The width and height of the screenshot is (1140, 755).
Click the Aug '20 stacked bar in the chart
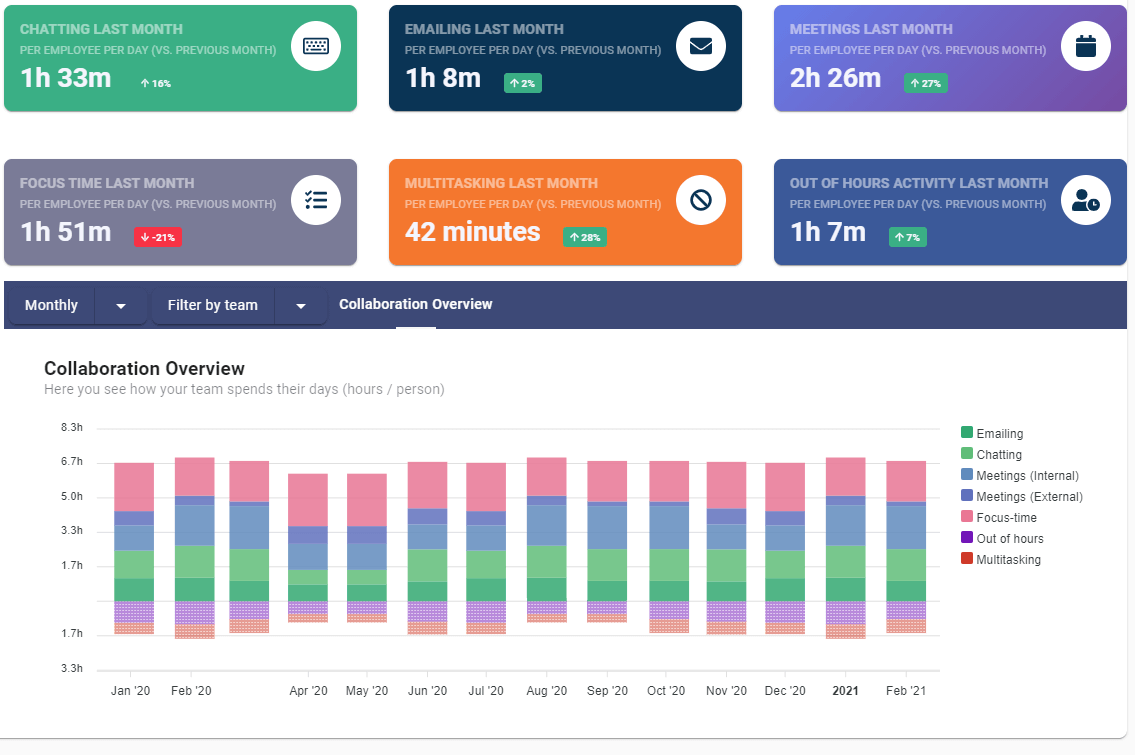pos(546,540)
